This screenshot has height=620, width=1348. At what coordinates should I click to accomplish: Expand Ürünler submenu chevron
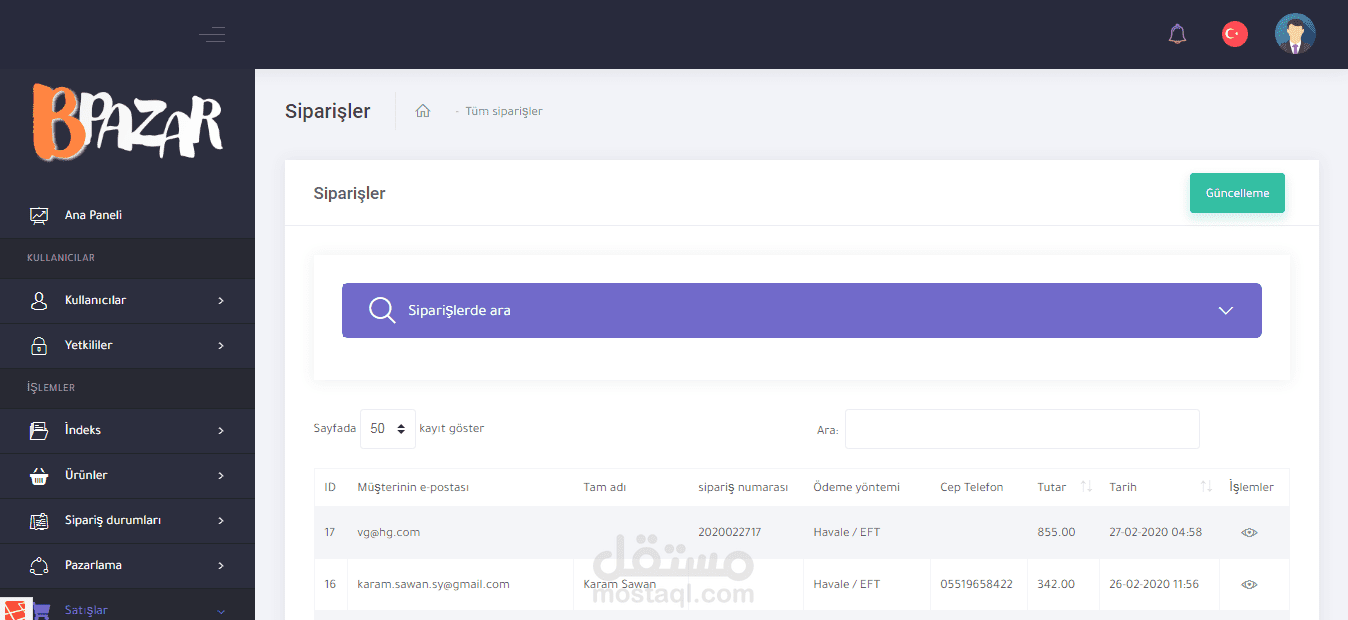pyautogui.click(x=221, y=475)
